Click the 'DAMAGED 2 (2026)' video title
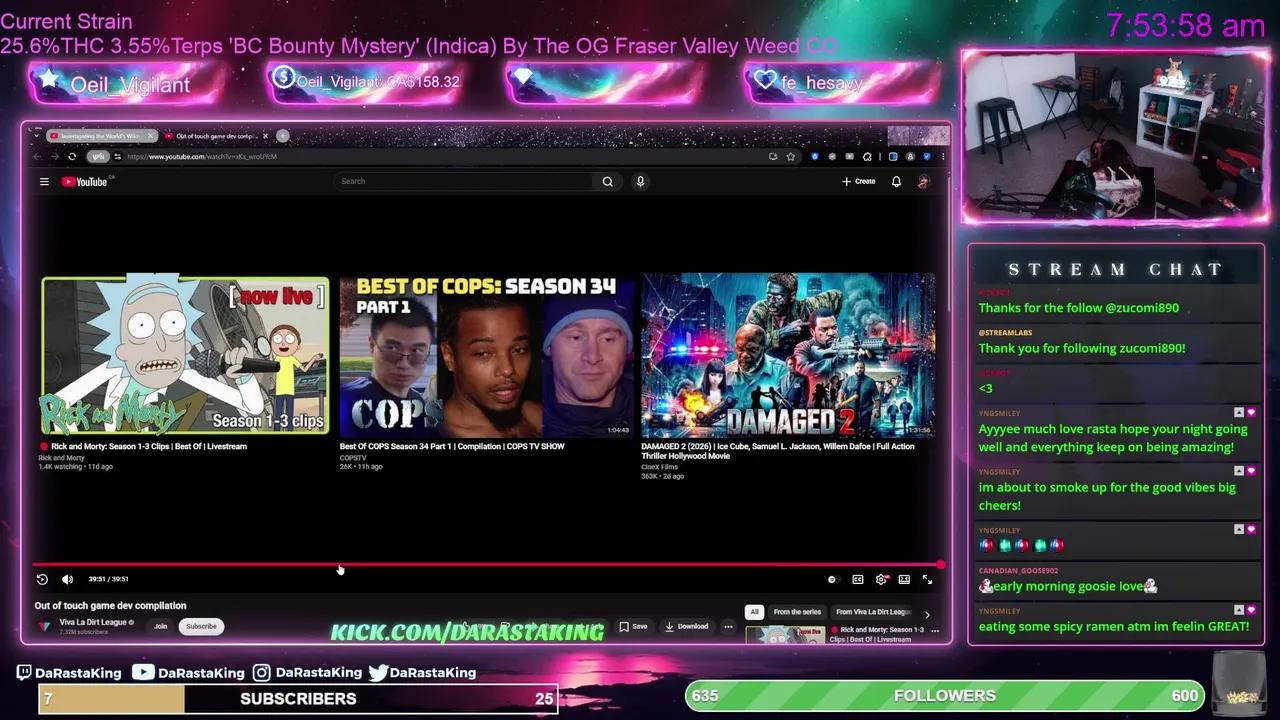Viewport: 1280px width, 720px height. 778,451
